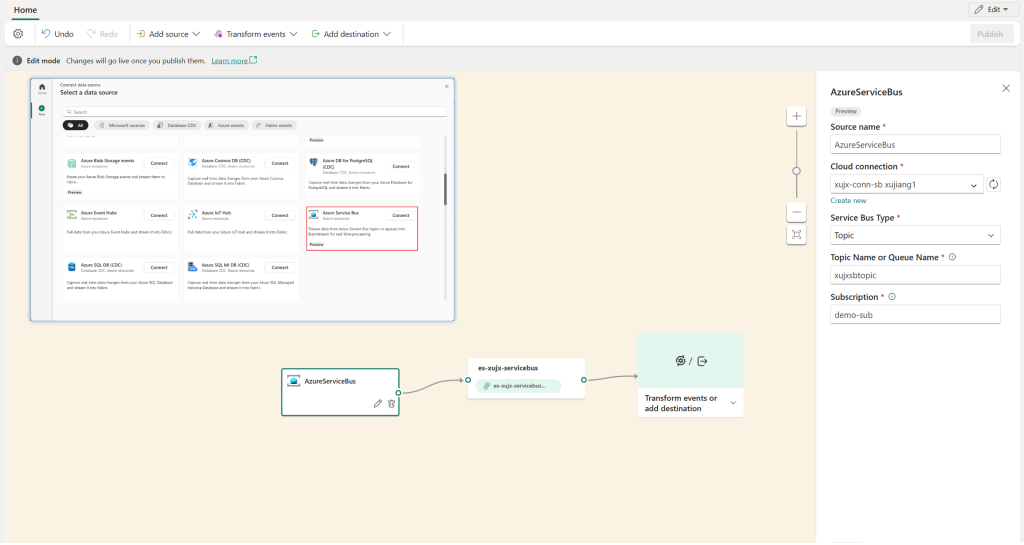Connect Azure SQL DB (CDC) source
The width and height of the screenshot is (1024, 545).
159,268
